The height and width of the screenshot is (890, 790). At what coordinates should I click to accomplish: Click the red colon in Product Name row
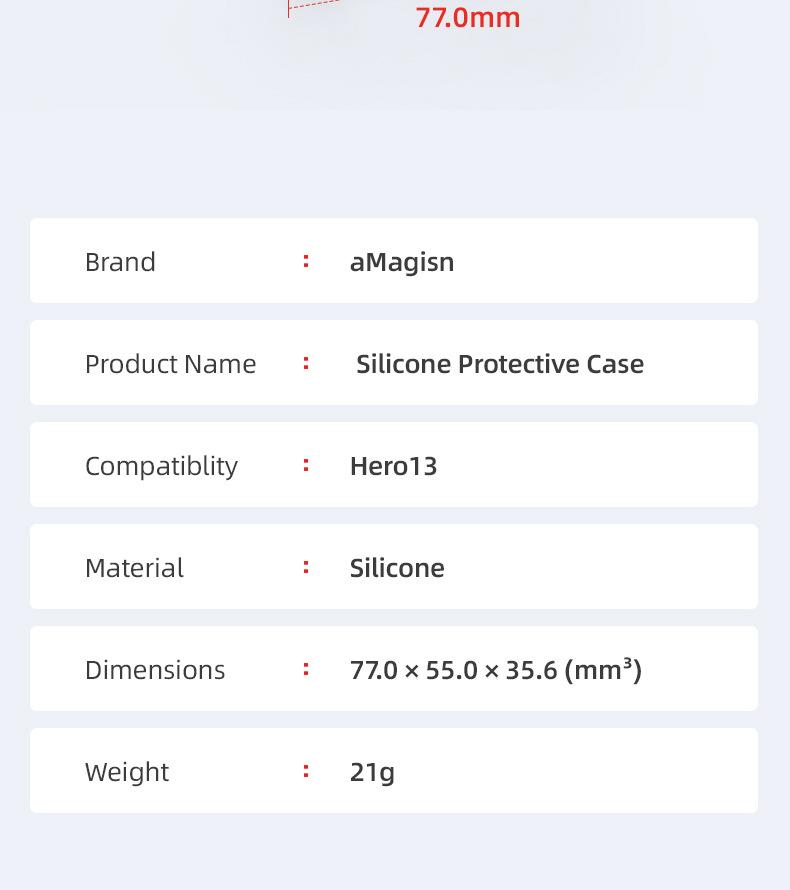coord(306,363)
